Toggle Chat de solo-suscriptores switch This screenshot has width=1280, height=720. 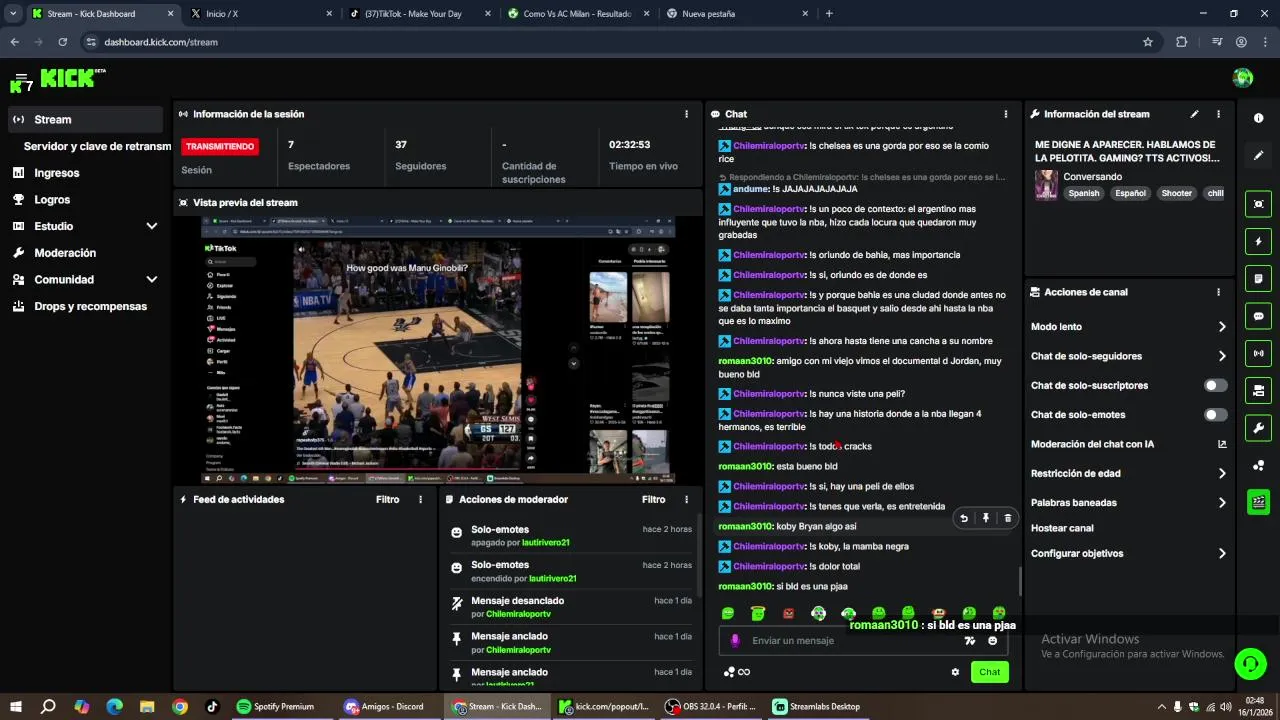[x=1216, y=385]
